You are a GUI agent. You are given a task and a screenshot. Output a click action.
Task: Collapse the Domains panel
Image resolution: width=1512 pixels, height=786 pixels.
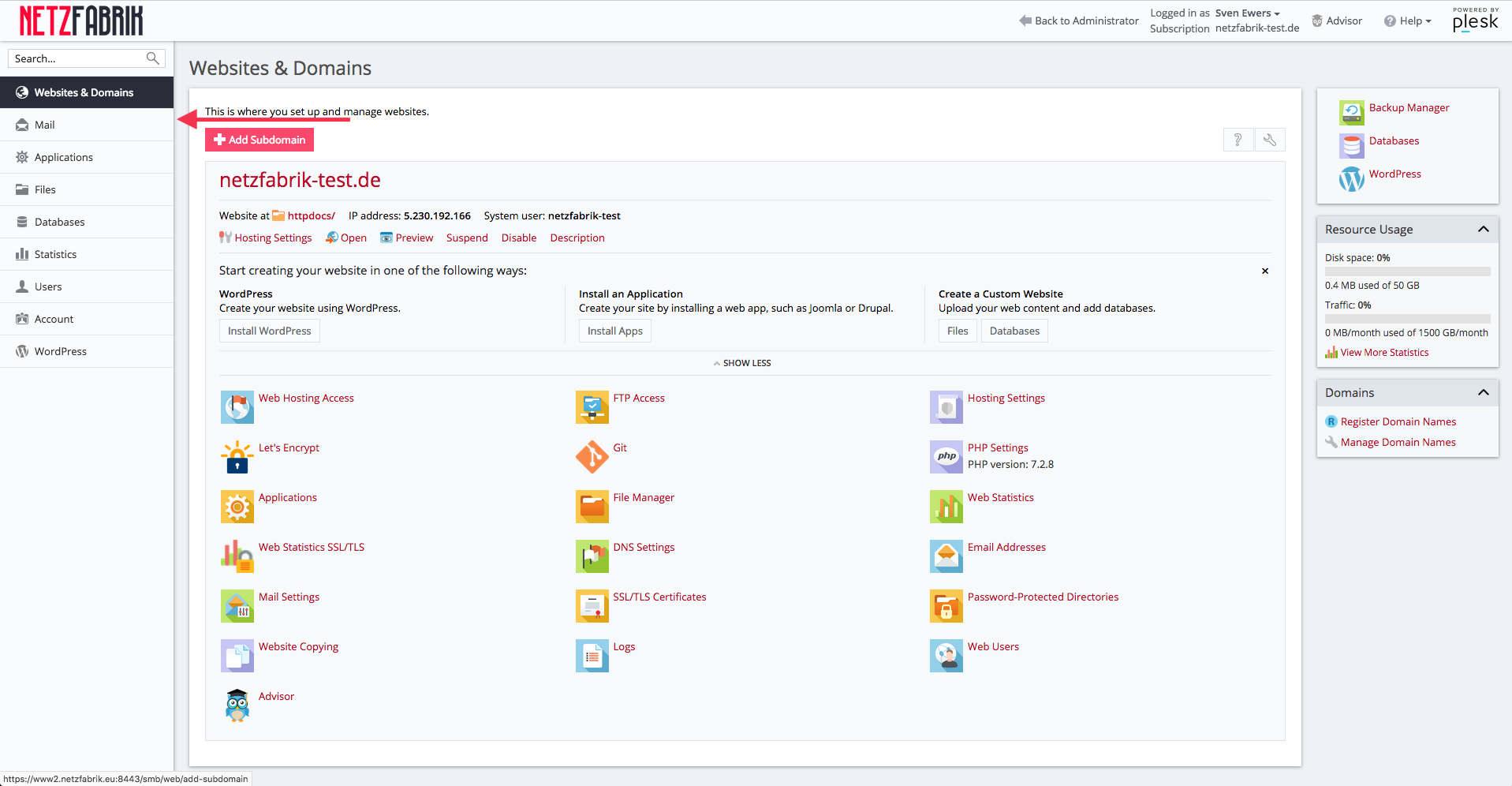[1483, 392]
